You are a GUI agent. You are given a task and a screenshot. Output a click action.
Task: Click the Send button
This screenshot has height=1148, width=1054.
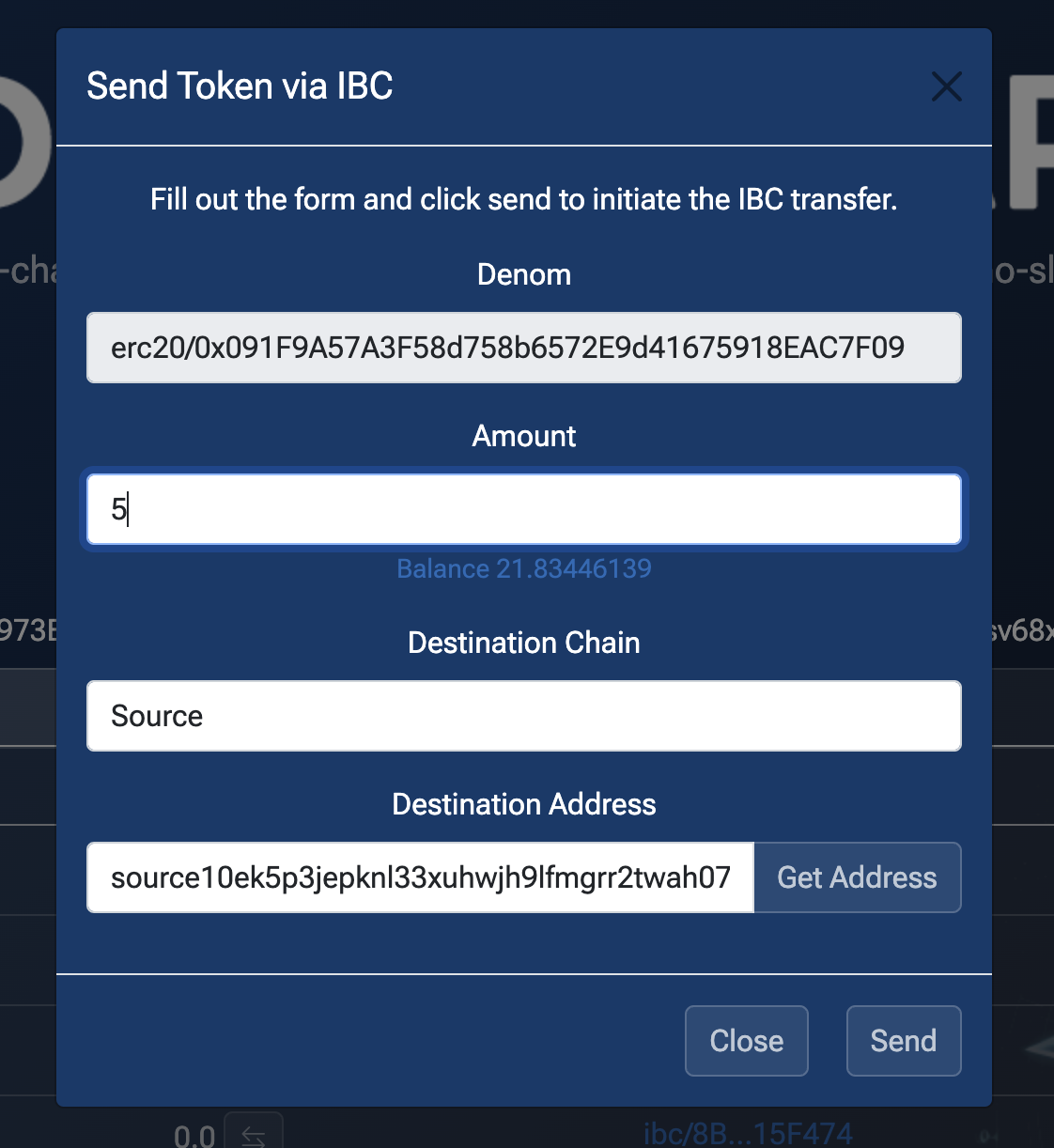pyautogui.click(x=903, y=1041)
